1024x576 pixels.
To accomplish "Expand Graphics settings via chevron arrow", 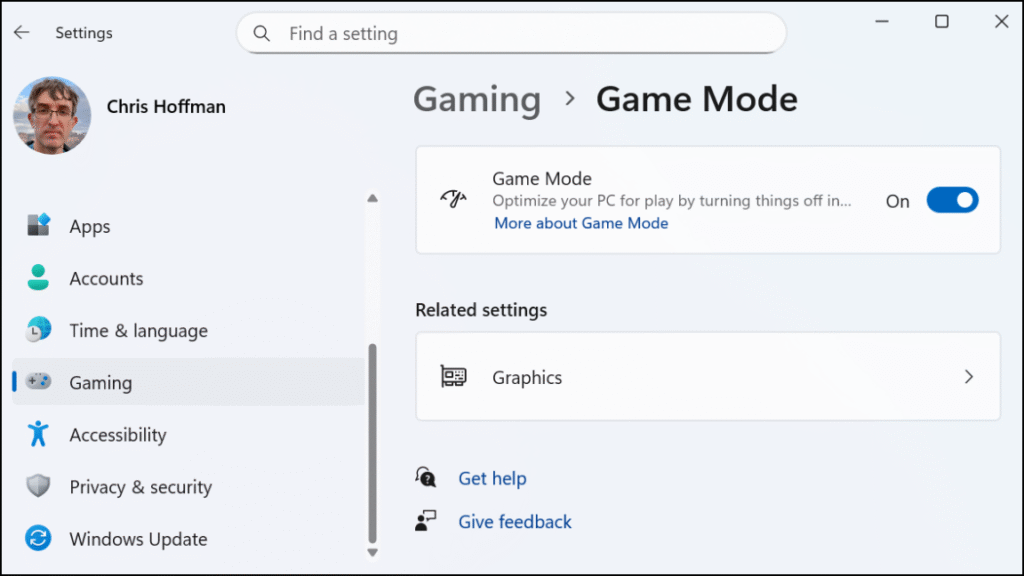I will (x=968, y=377).
